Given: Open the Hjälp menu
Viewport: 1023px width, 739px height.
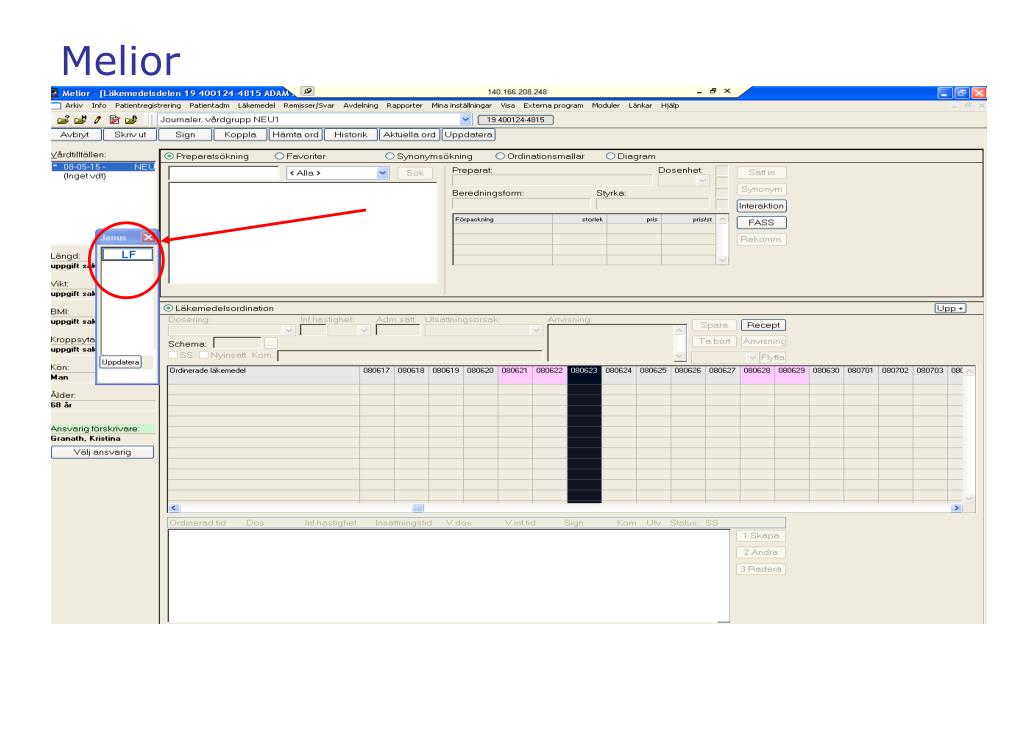Looking at the screenshot, I should click(669, 105).
